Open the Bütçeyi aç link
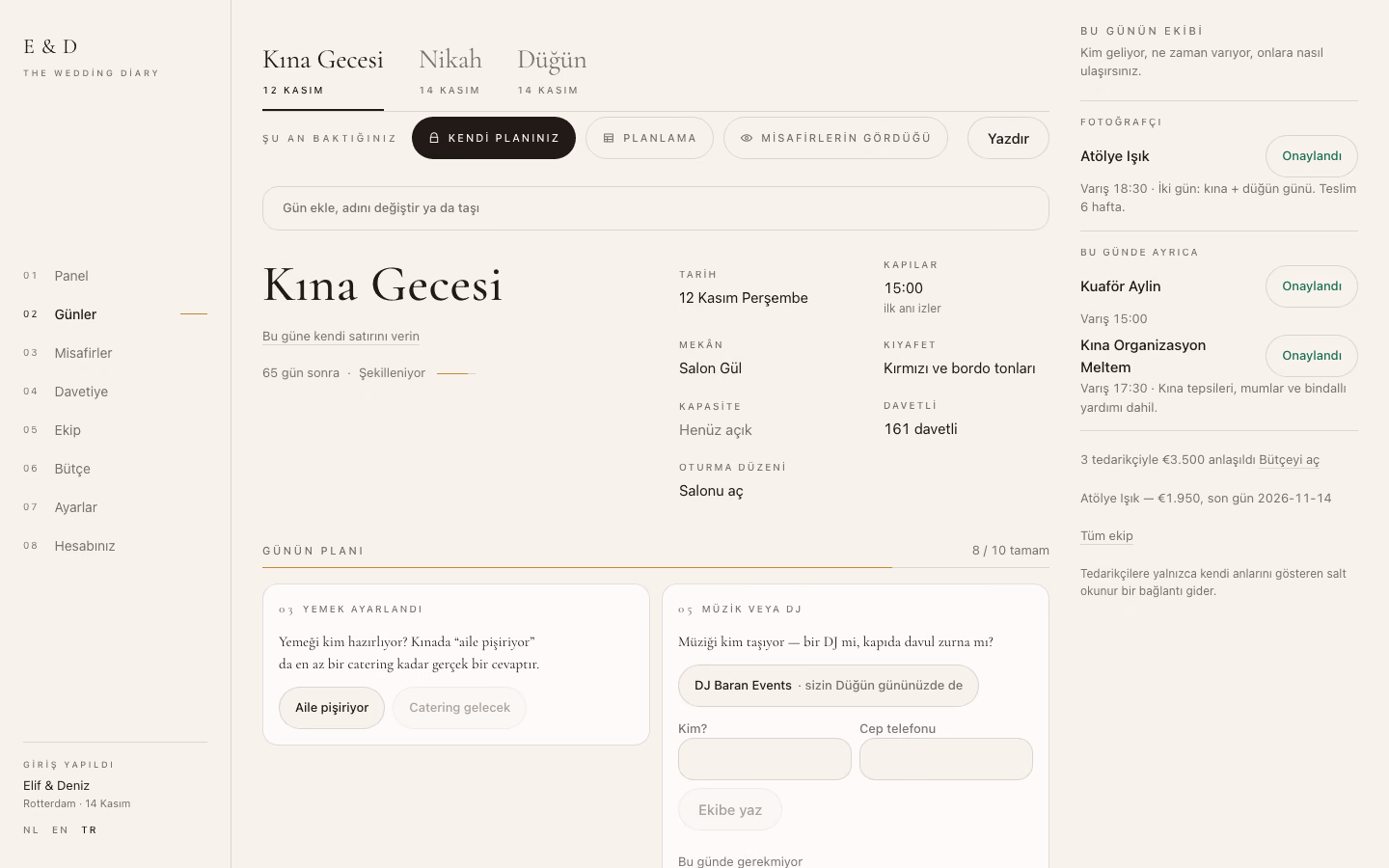The image size is (1389, 868). click(1289, 460)
